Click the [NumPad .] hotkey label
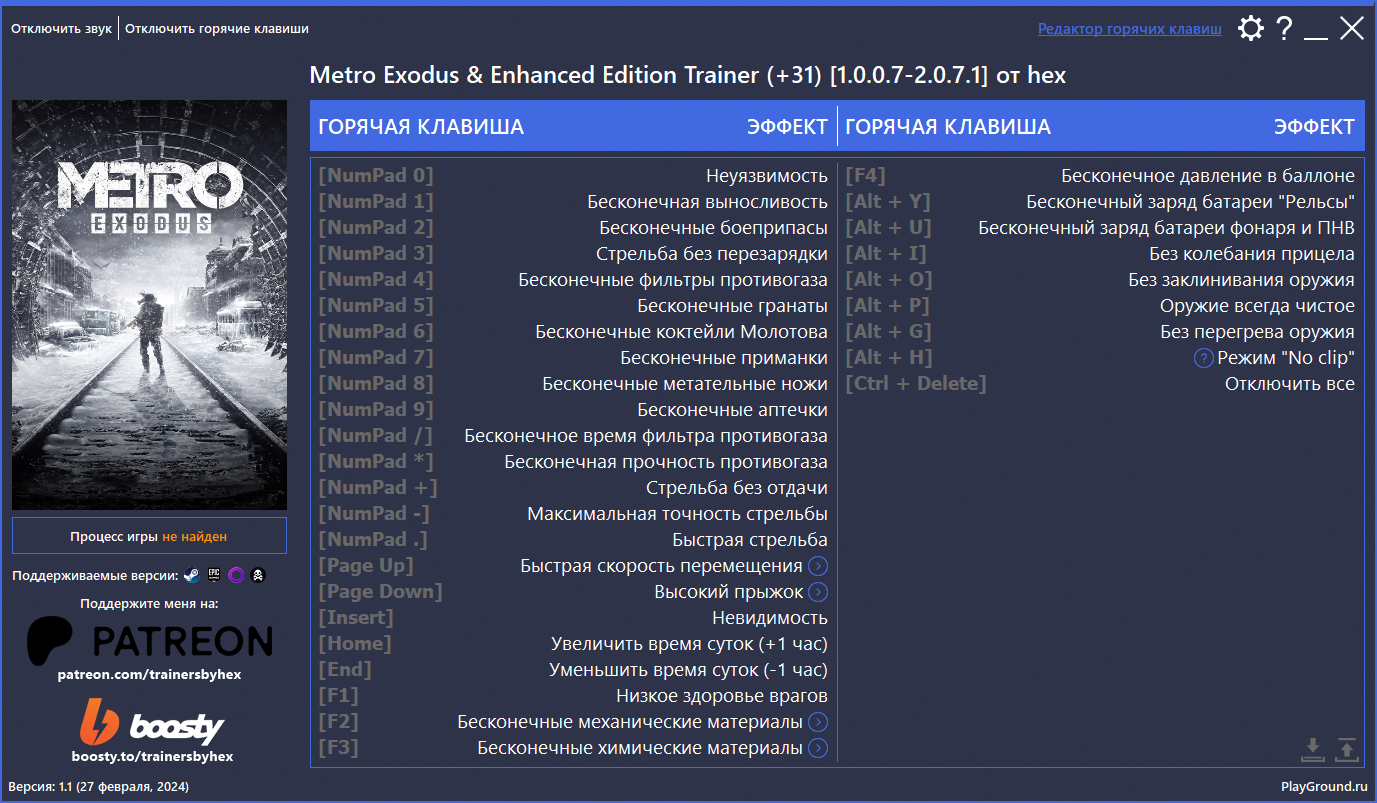 (374, 540)
